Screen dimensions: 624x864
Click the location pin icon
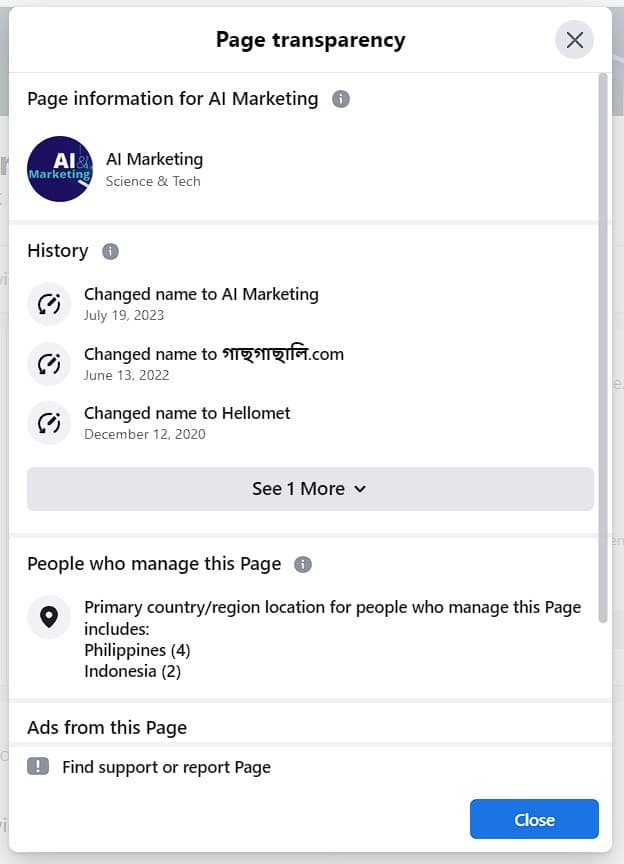[49, 617]
